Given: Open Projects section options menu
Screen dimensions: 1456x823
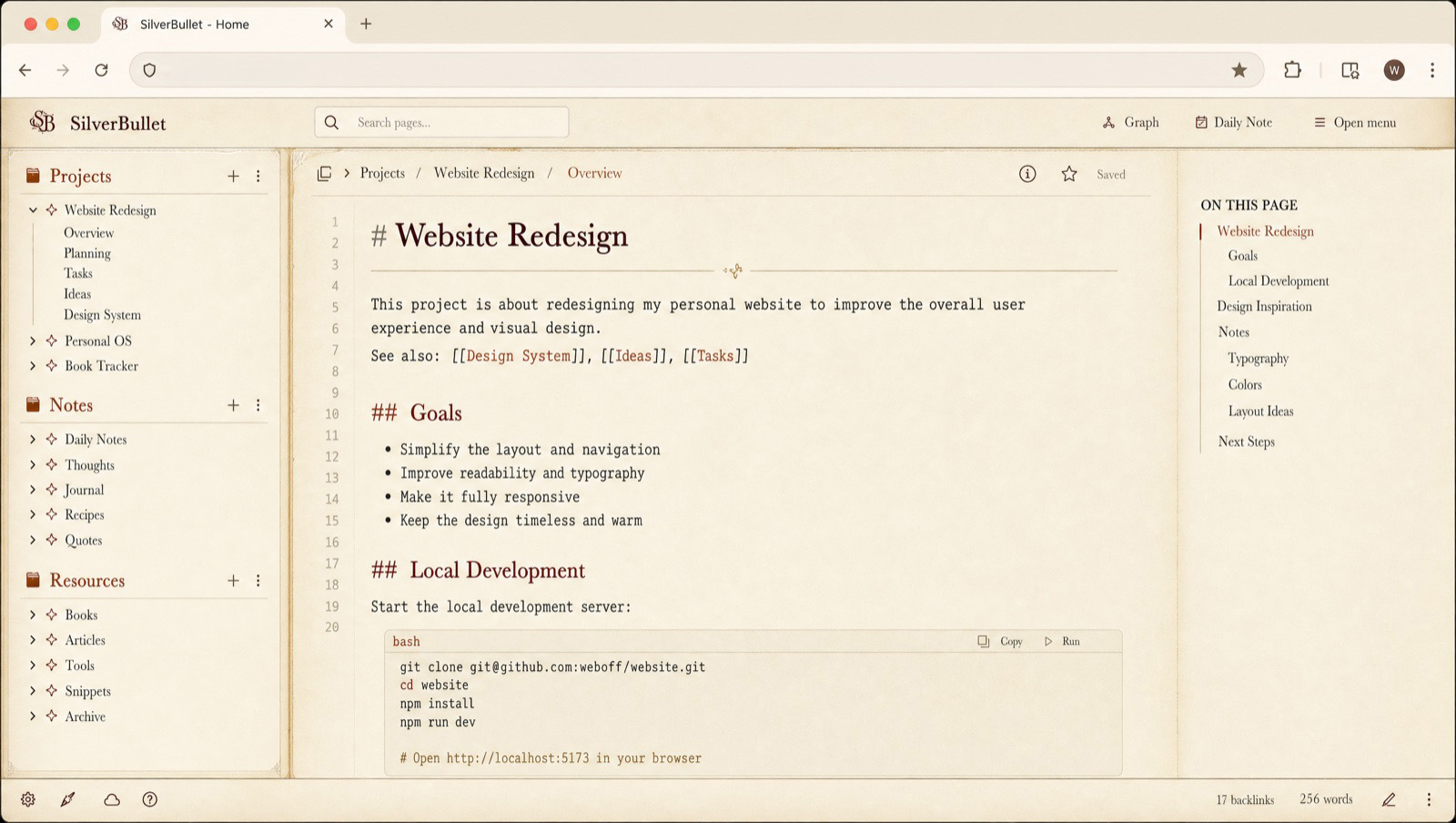Looking at the screenshot, I should [x=258, y=176].
